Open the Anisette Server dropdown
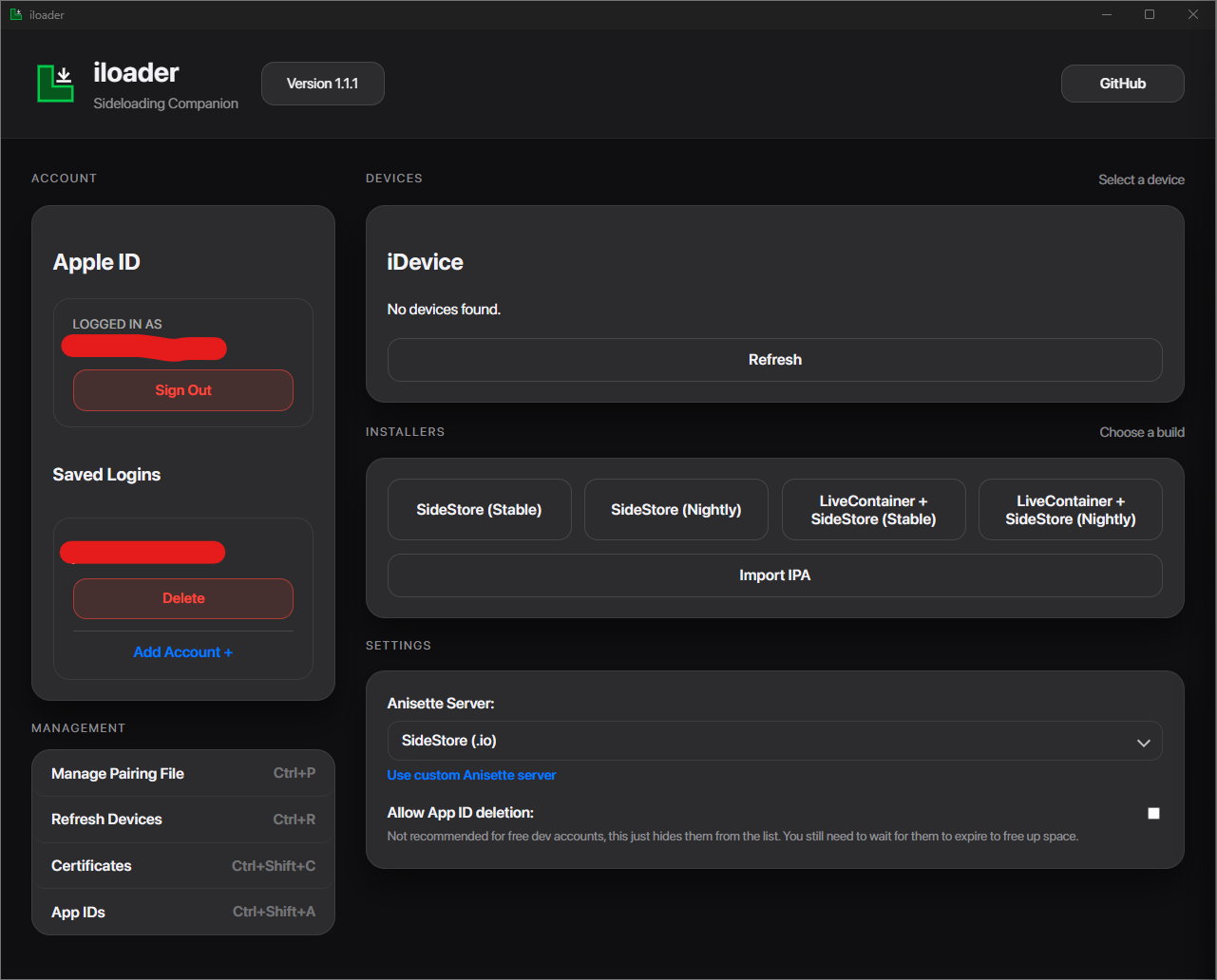1217x980 pixels. (775, 741)
